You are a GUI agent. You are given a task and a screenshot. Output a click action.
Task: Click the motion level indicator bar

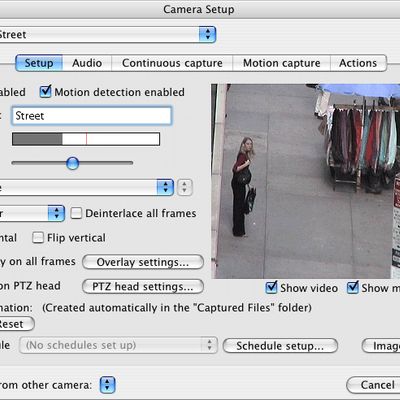(86, 139)
